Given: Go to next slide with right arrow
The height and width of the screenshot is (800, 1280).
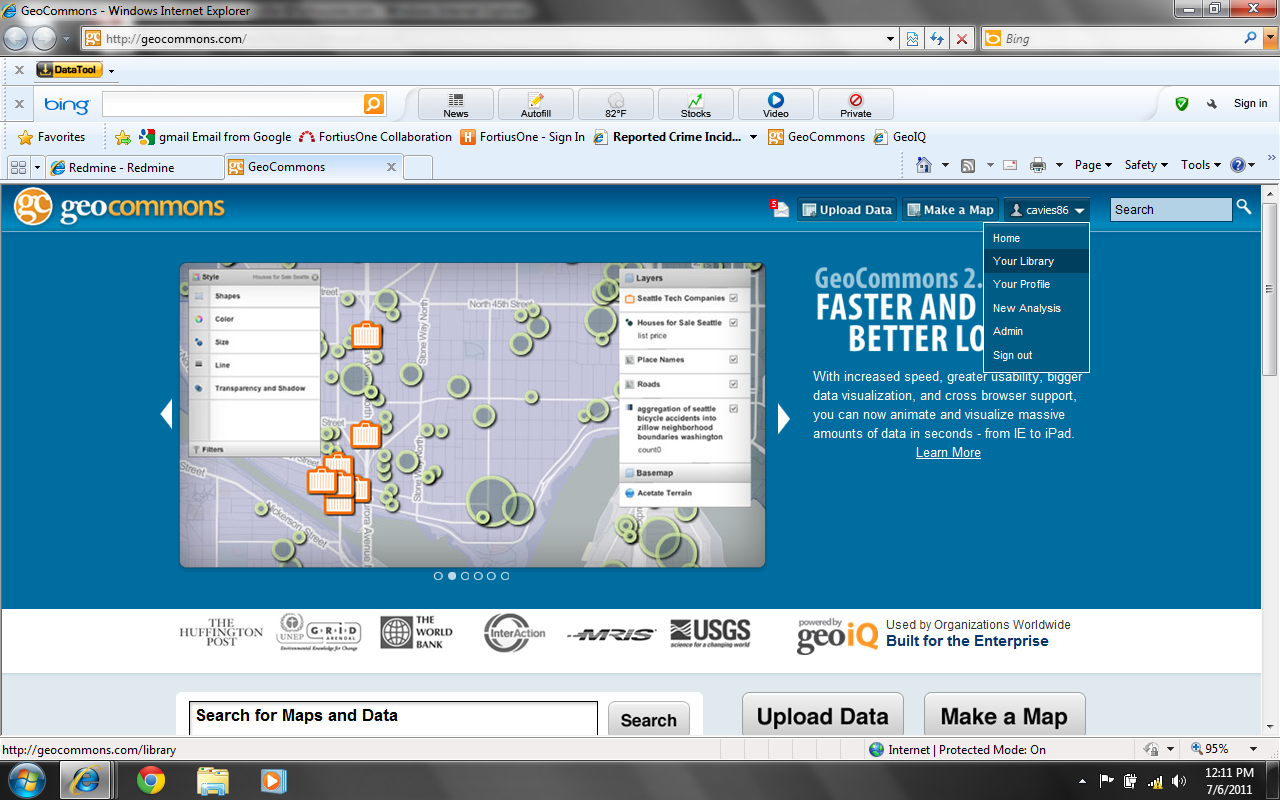Looking at the screenshot, I should click(784, 418).
